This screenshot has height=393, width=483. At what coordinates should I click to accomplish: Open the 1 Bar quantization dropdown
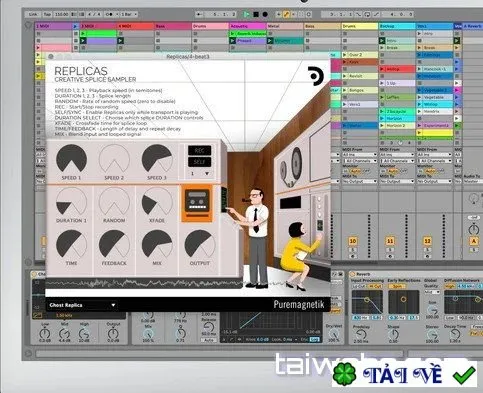pos(129,14)
